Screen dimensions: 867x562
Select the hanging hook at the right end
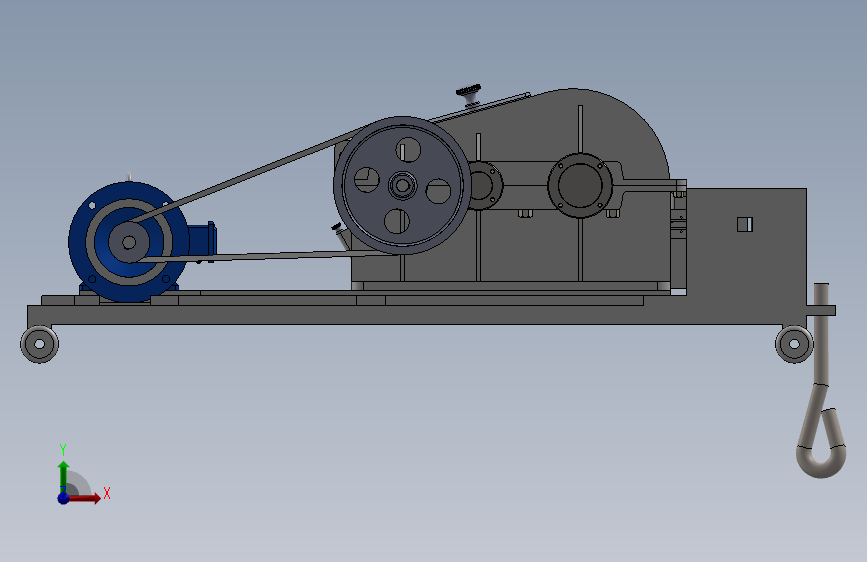click(821, 381)
